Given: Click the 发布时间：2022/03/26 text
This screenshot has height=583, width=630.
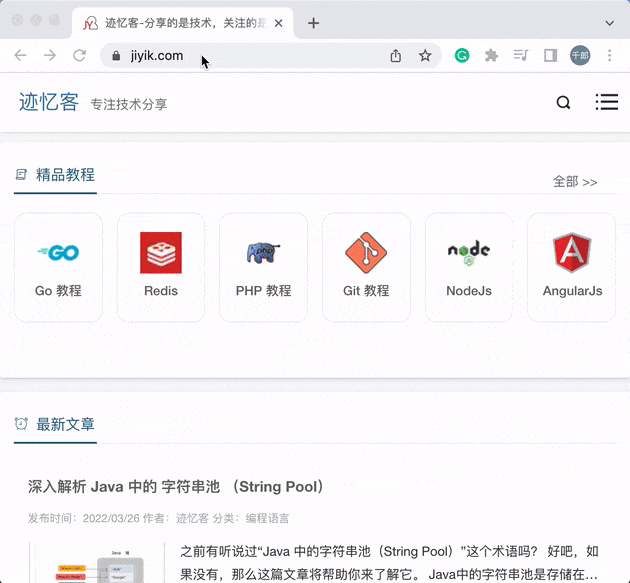Looking at the screenshot, I should click(84, 518).
